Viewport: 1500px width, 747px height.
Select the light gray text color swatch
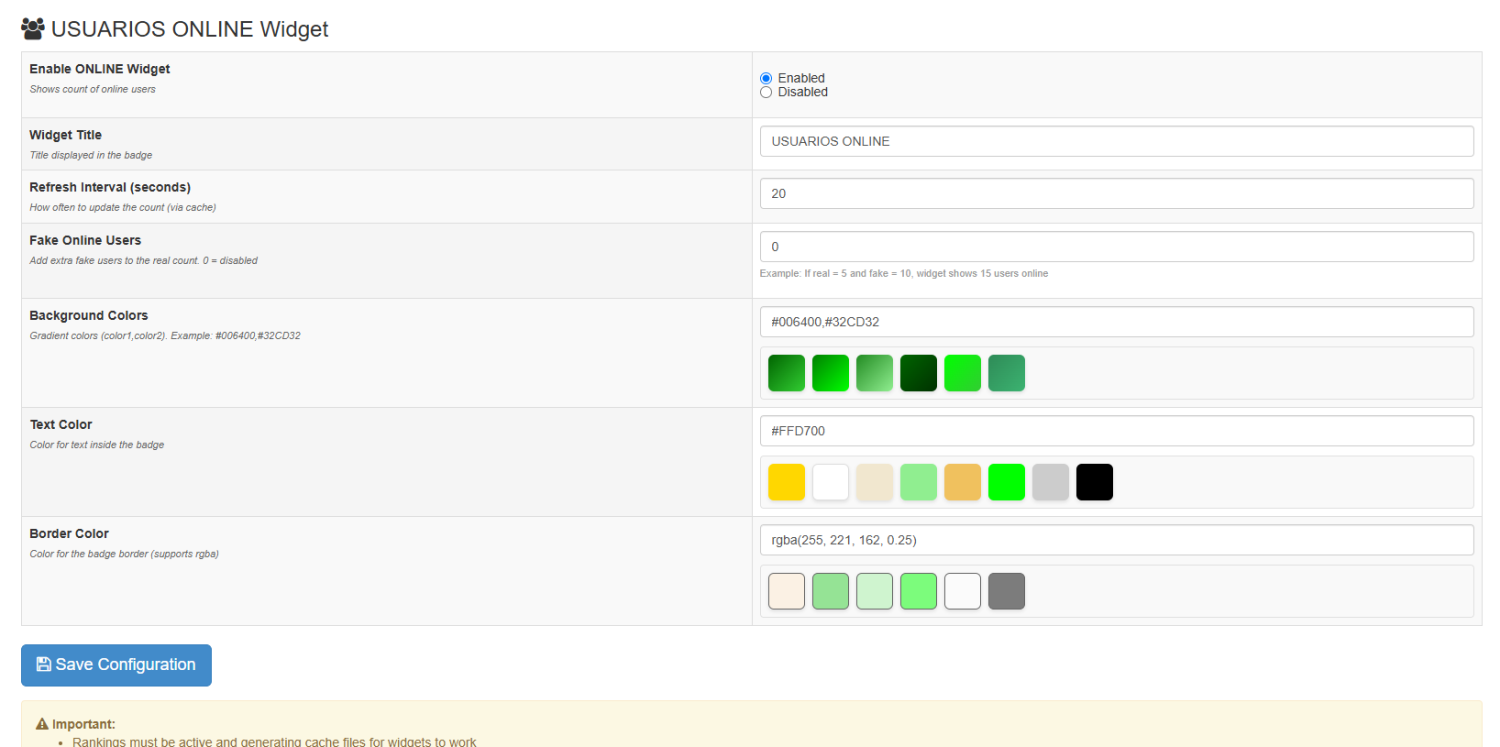pyautogui.click(x=1050, y=482)
